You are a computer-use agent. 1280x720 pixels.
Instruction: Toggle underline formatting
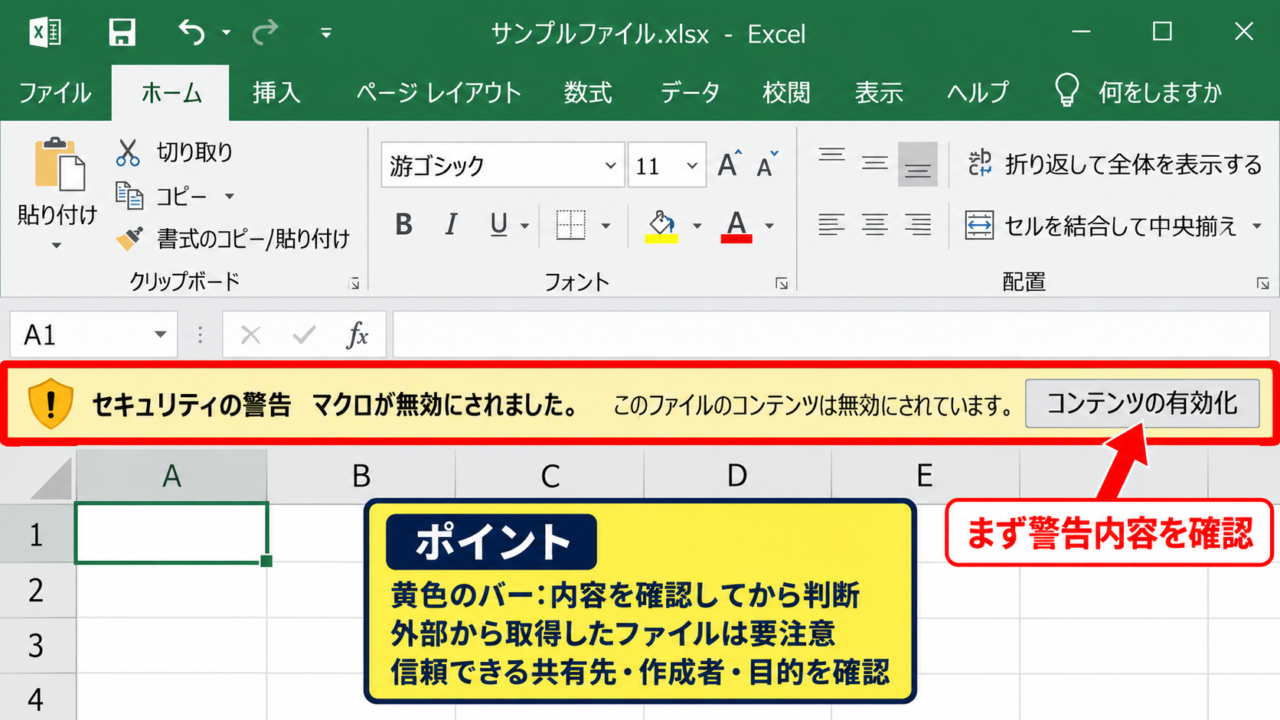[499, 225]
